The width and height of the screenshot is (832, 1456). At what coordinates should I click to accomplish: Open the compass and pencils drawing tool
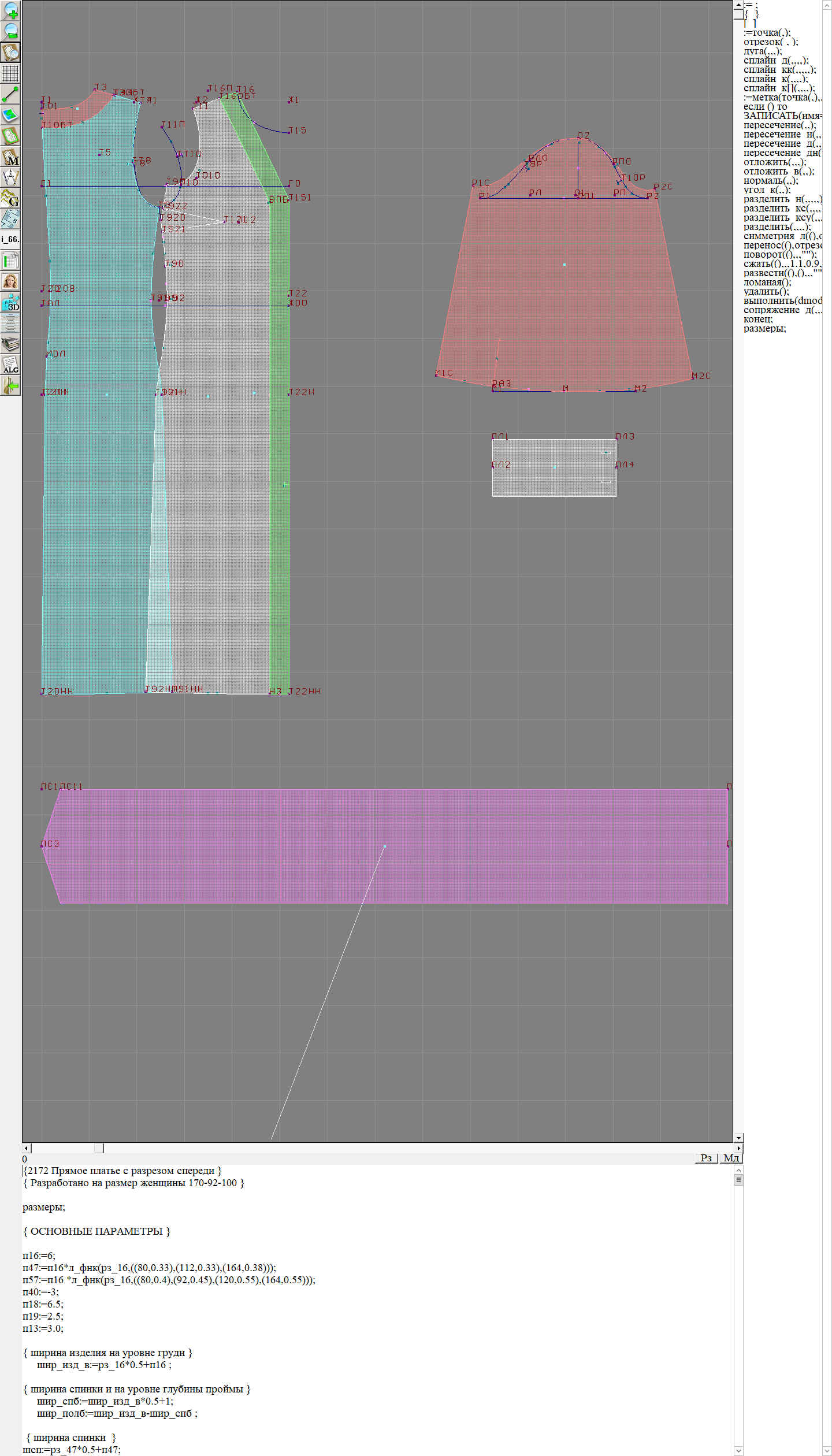(10, 177)
